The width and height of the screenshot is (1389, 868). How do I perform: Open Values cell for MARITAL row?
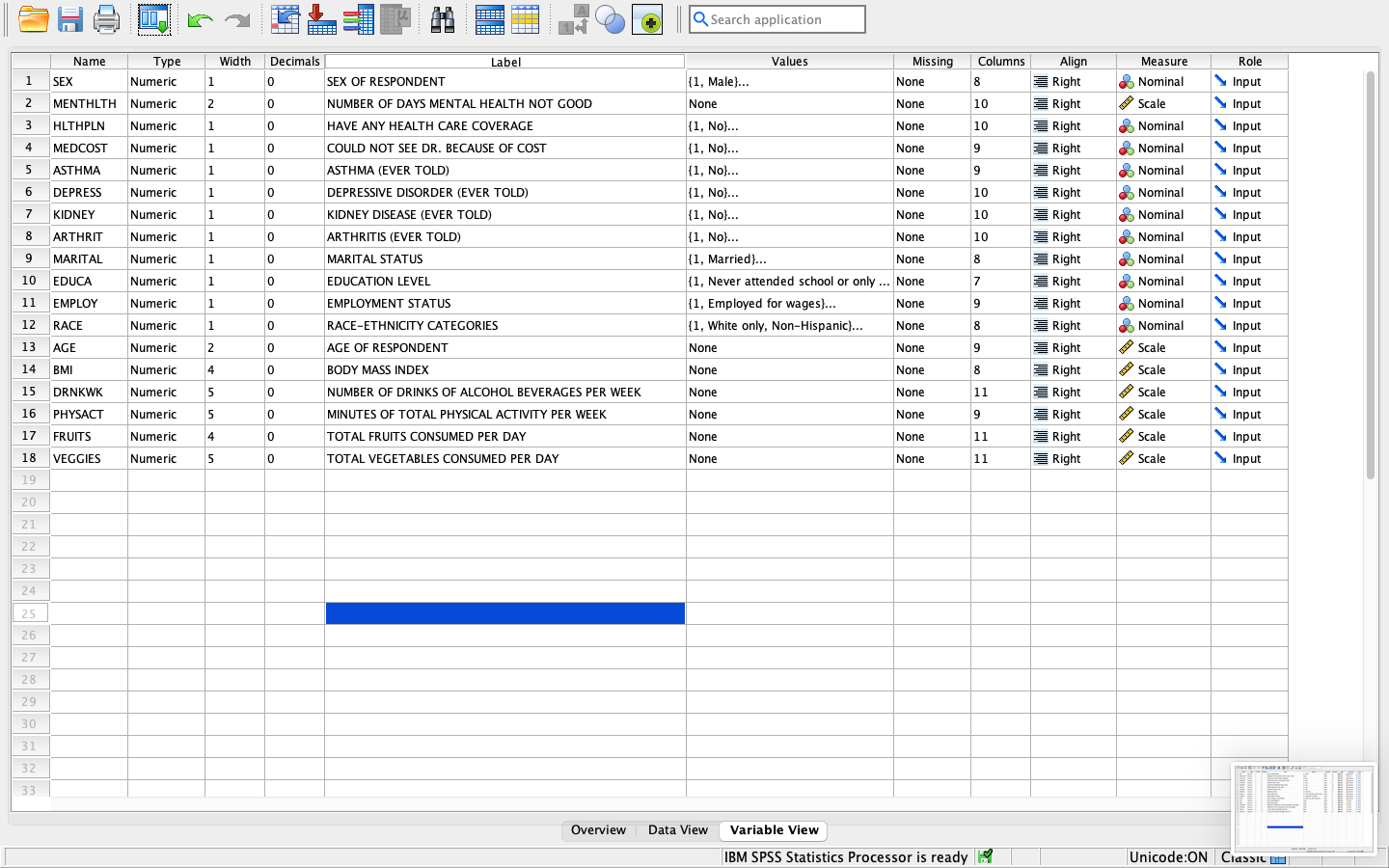(x=789, y=258)
